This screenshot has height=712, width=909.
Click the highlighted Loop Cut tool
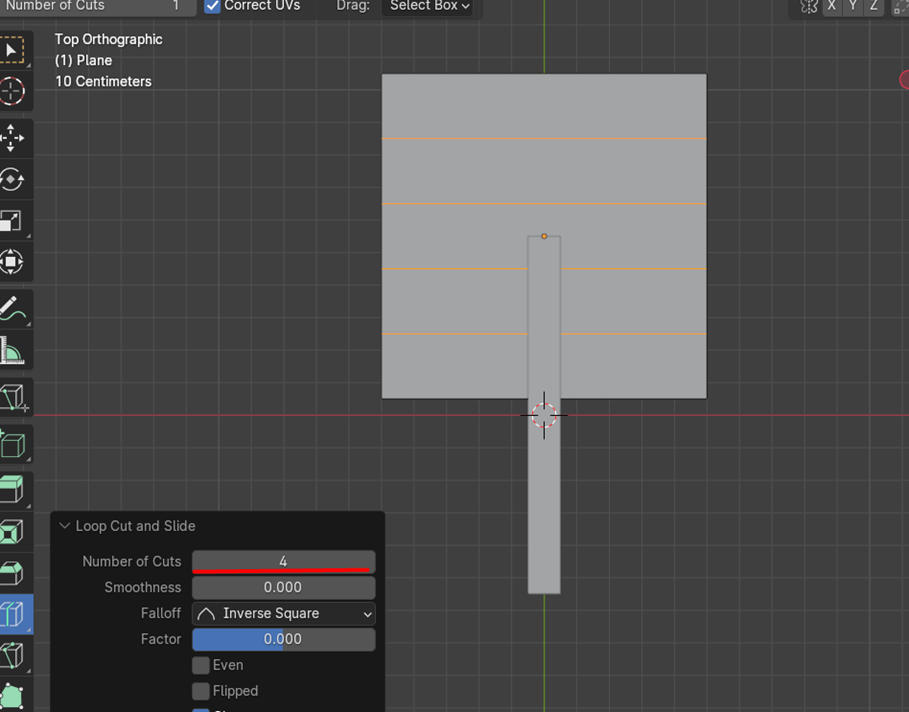pos(13,613)
